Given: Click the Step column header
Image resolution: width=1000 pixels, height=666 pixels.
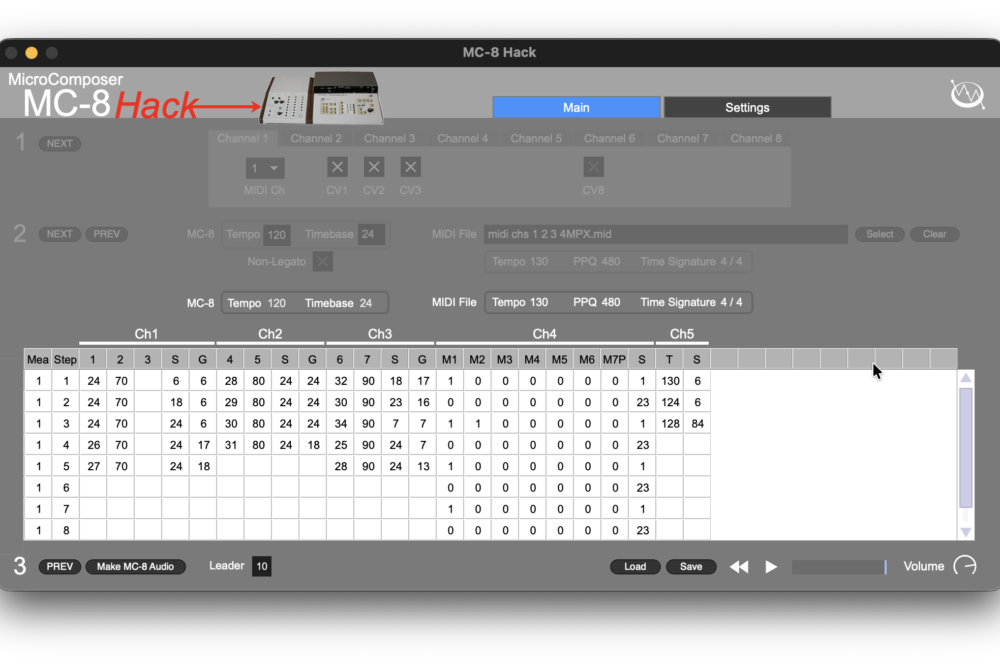Looking at the screenshot, I should [65, 360].
